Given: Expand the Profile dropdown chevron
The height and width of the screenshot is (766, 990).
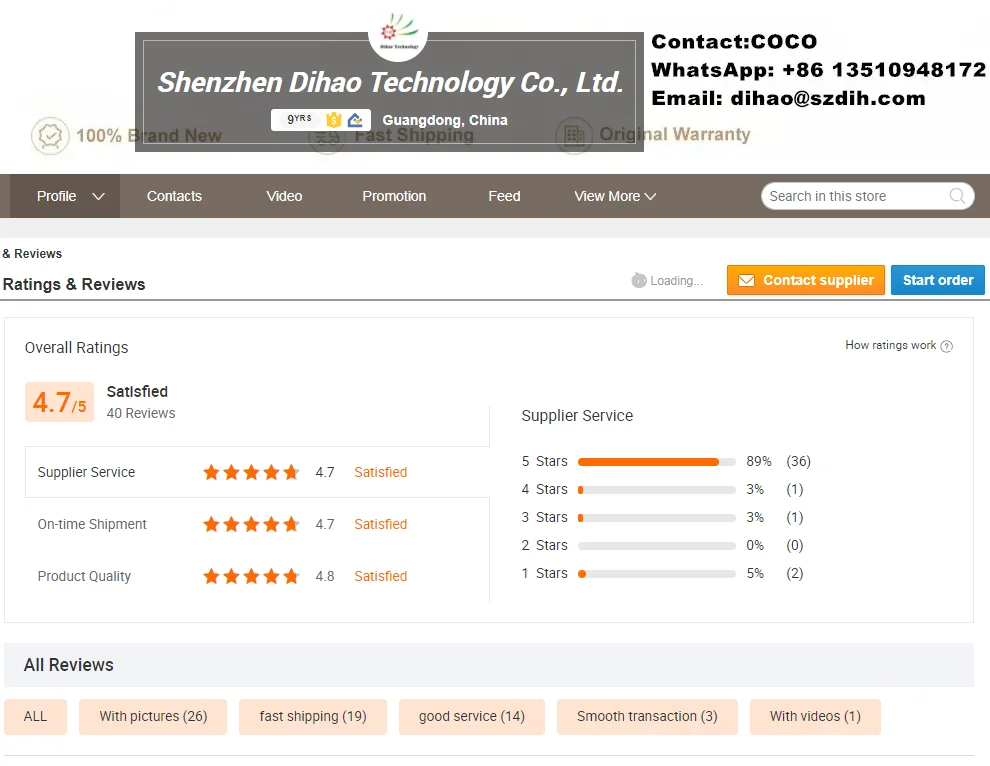Looking at the screenshot, I should 98,196.
